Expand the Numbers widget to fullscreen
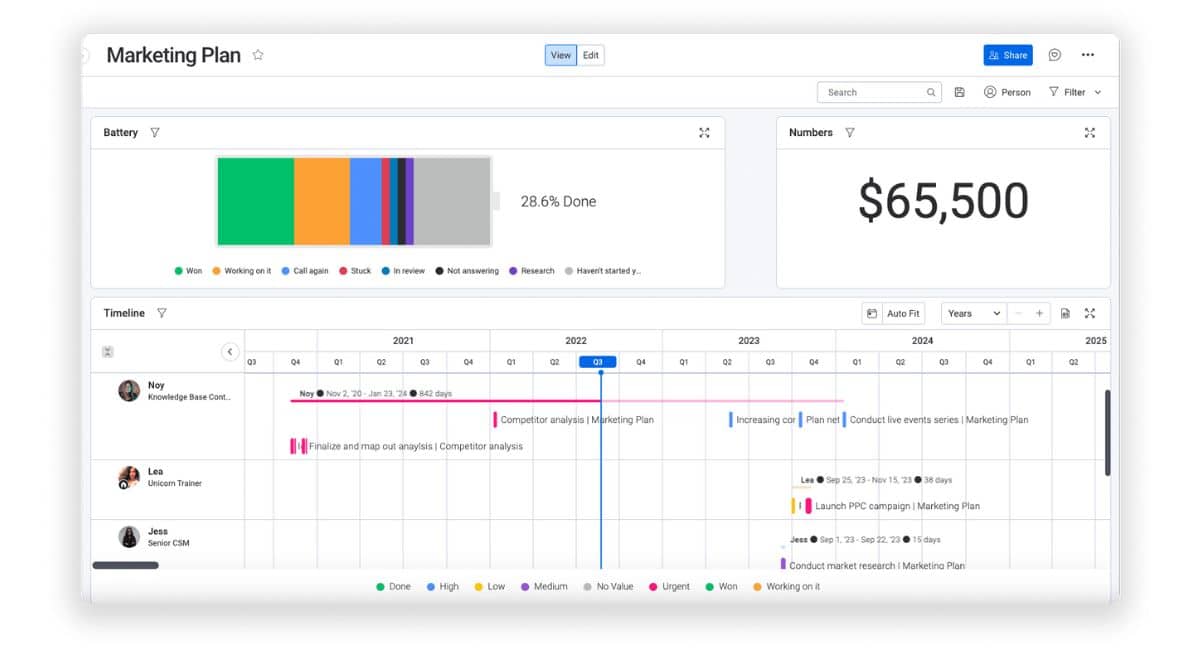The height and width of the screenshot is (650, 1200). point(1089,133)
